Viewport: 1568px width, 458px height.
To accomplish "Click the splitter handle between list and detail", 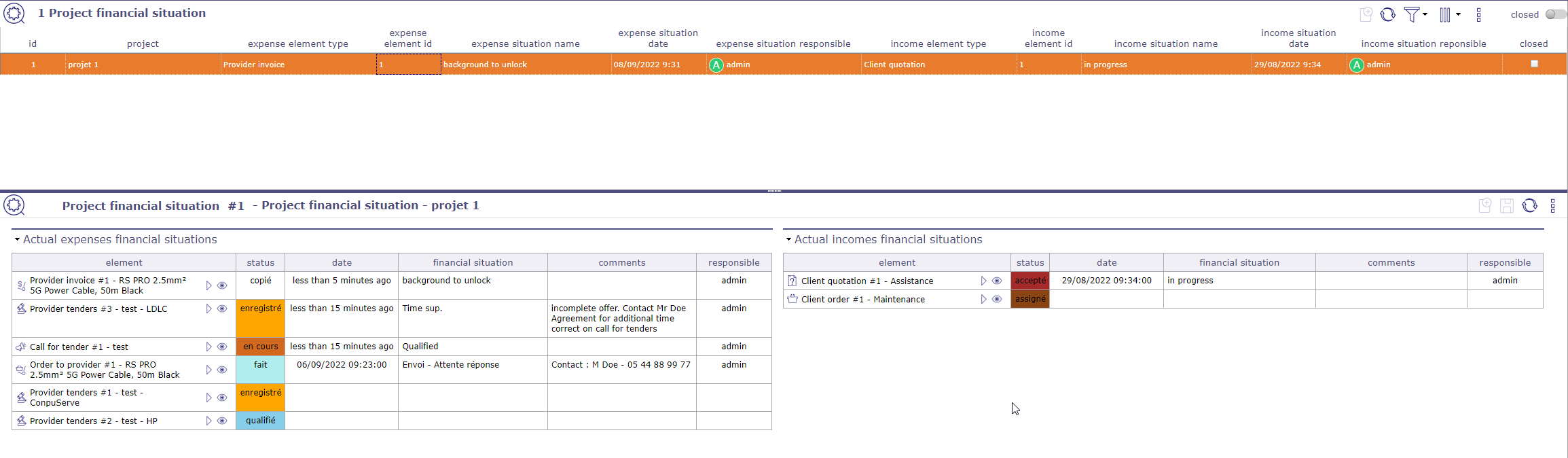I will click(x=774, y=191).
